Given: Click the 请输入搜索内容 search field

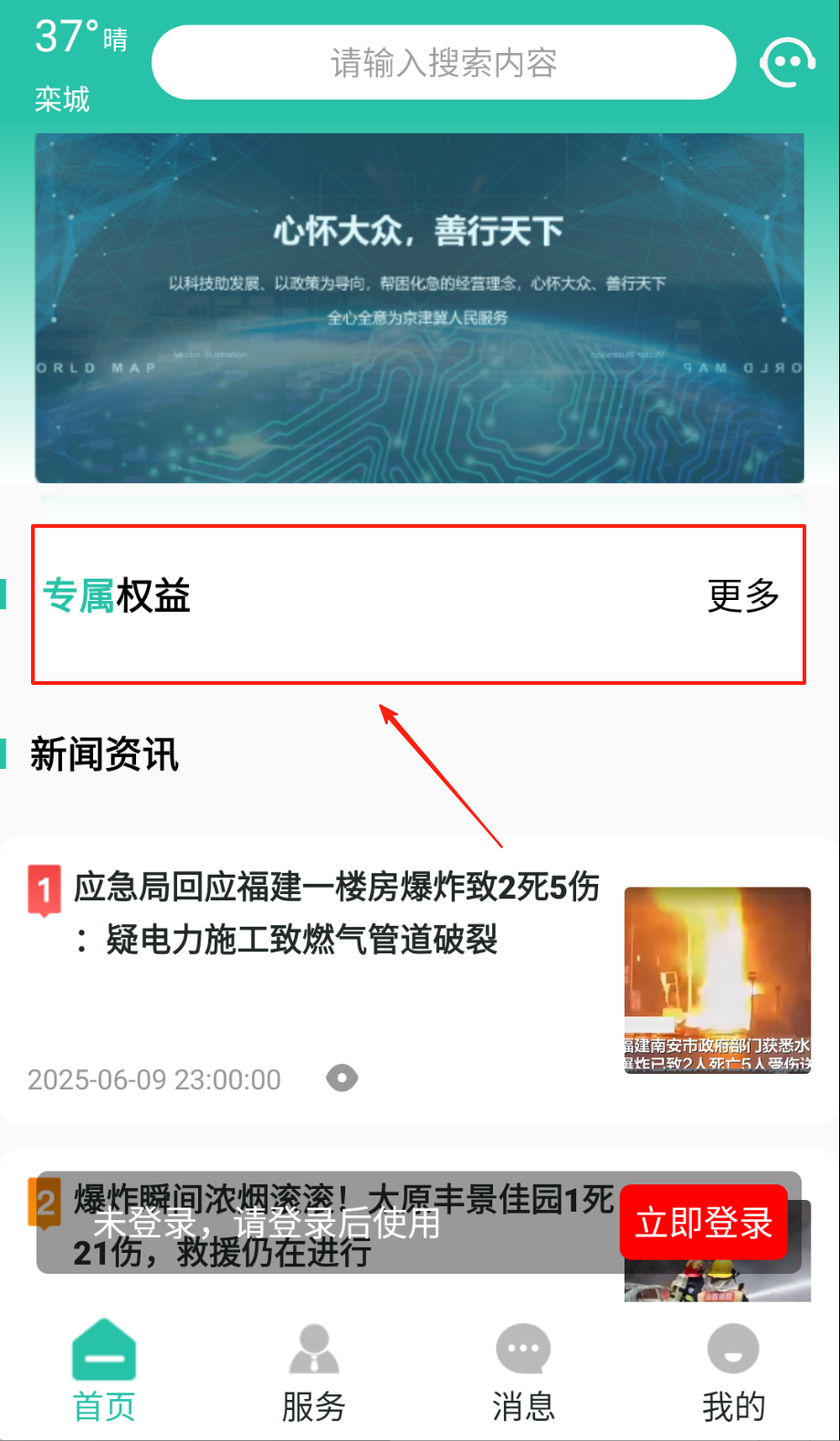Looking at the screenshot, I should pyautogui.click(x=444, y=62).
